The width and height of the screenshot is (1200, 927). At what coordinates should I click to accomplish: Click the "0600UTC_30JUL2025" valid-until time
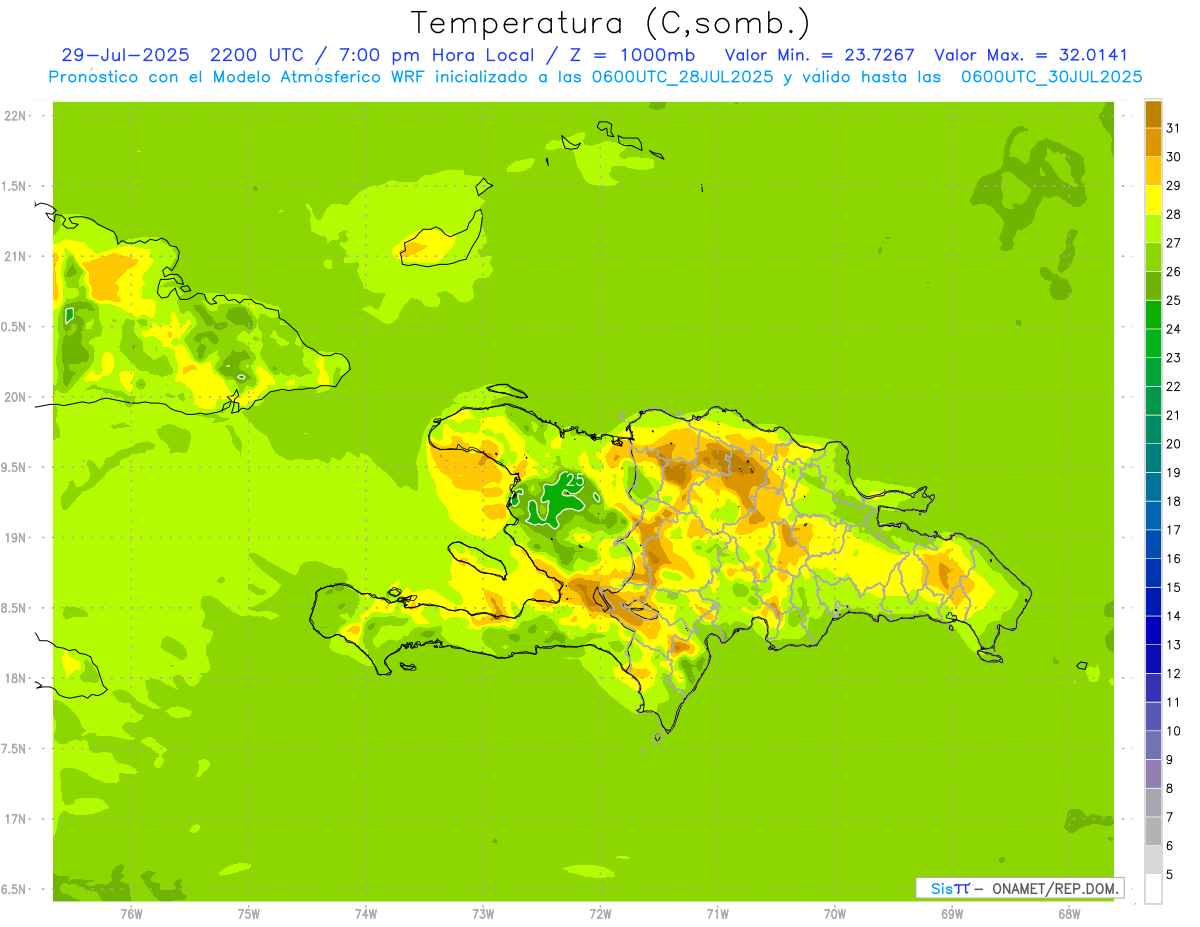click(1052, 77)
